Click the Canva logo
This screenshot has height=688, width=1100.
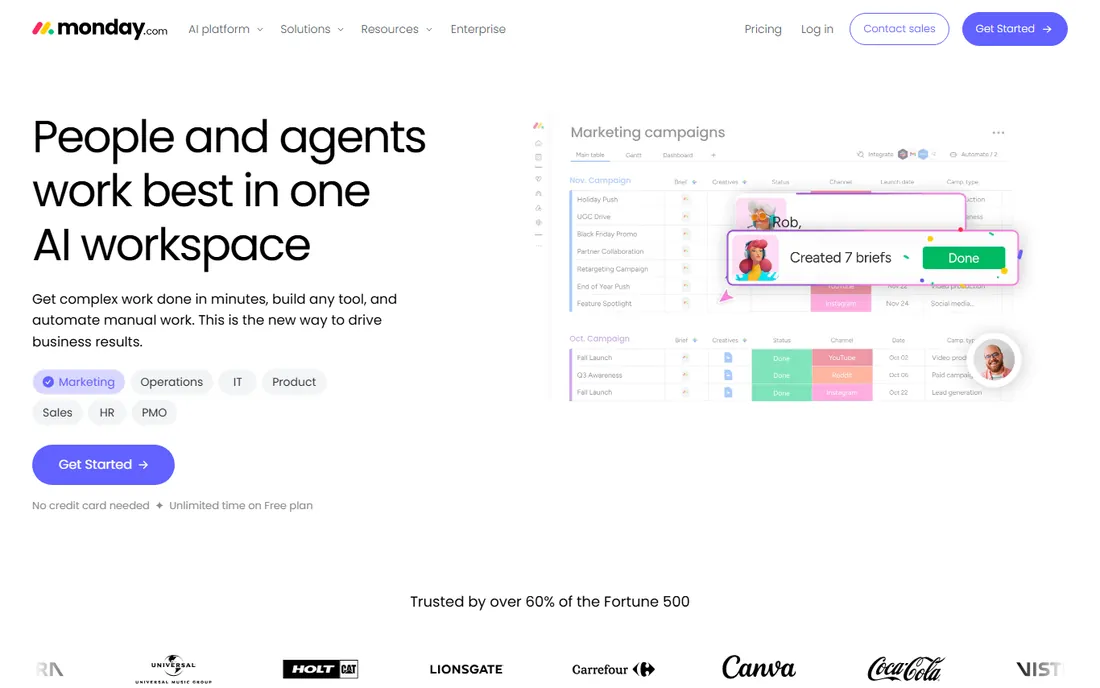coord(759,668)
